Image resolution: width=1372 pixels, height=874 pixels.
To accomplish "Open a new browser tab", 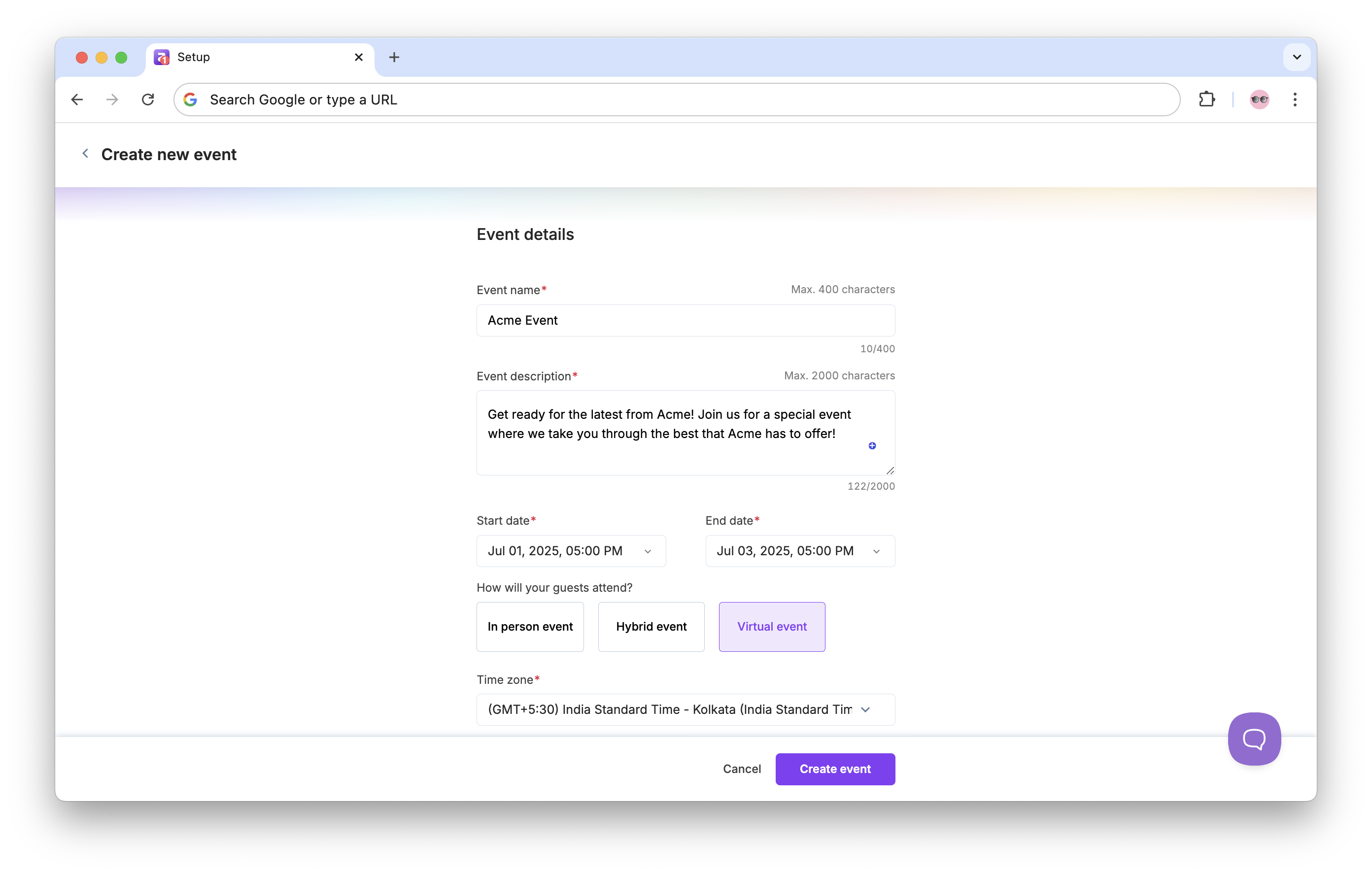I will (x=394, y=58).
